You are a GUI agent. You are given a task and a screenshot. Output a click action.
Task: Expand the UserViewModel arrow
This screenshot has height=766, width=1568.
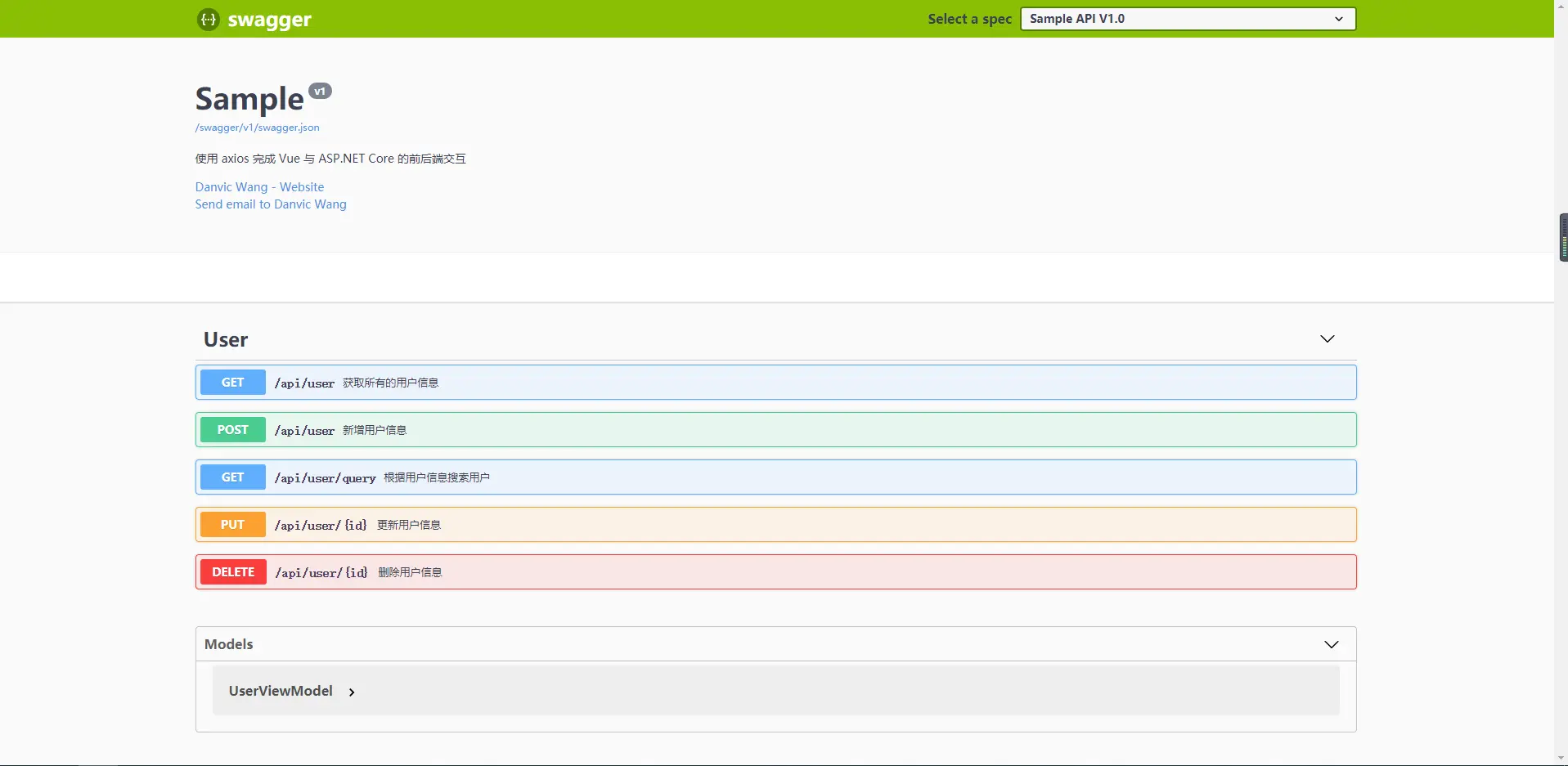[x=352, y=692]
